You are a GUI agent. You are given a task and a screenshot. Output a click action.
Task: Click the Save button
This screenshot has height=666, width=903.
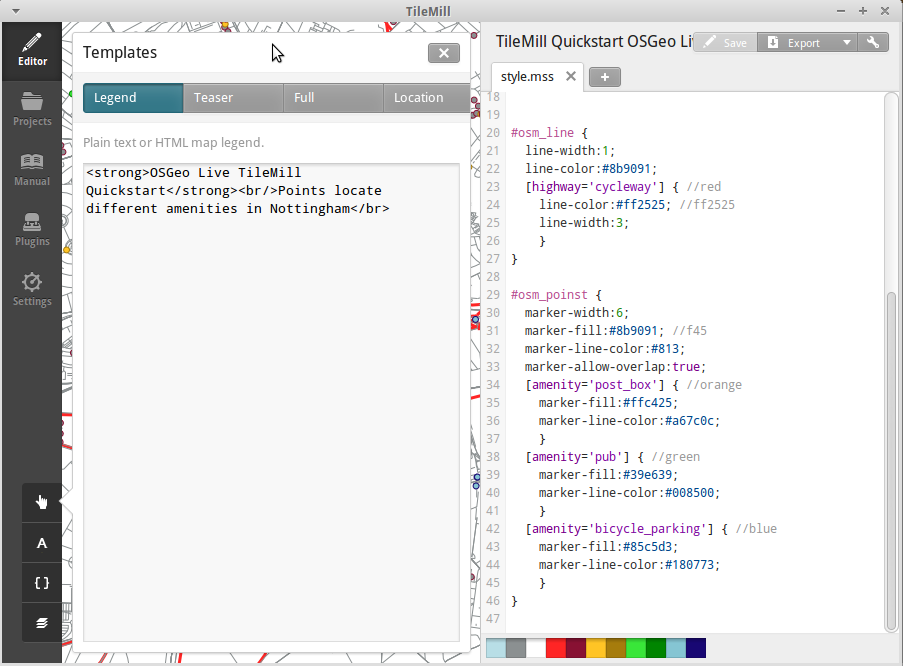tap(725, 43)
